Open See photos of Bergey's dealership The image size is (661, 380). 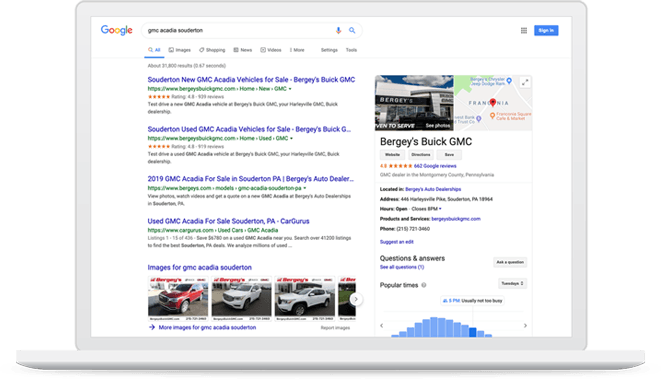coord(438,126)
